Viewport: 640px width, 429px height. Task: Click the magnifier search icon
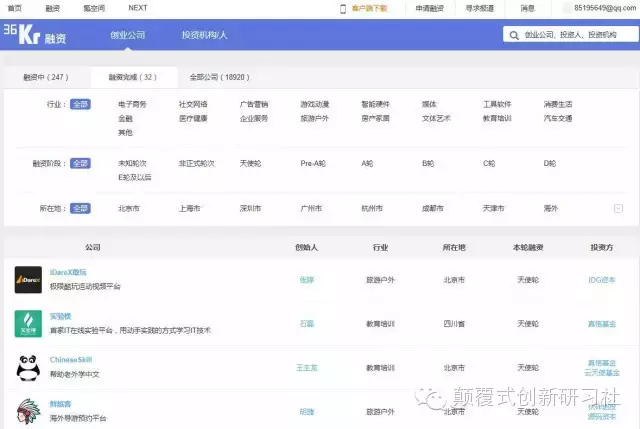coord(514,36)
